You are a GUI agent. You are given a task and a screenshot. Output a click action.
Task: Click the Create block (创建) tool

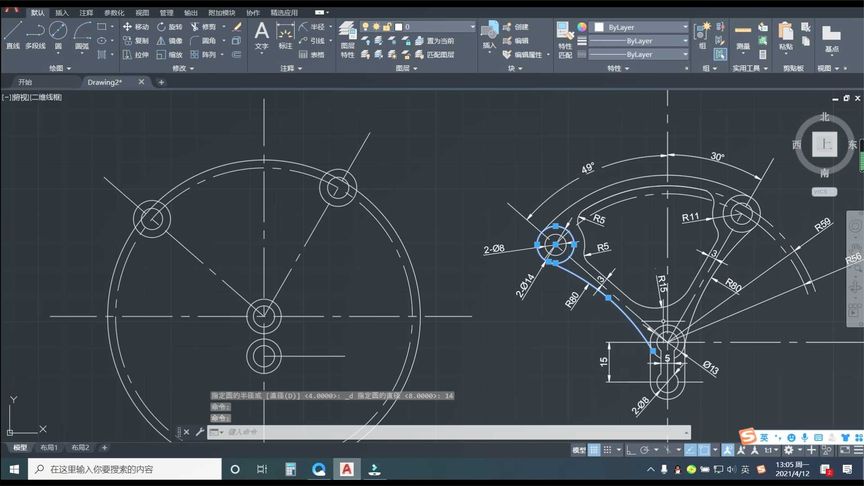click(x=516, y=26)
